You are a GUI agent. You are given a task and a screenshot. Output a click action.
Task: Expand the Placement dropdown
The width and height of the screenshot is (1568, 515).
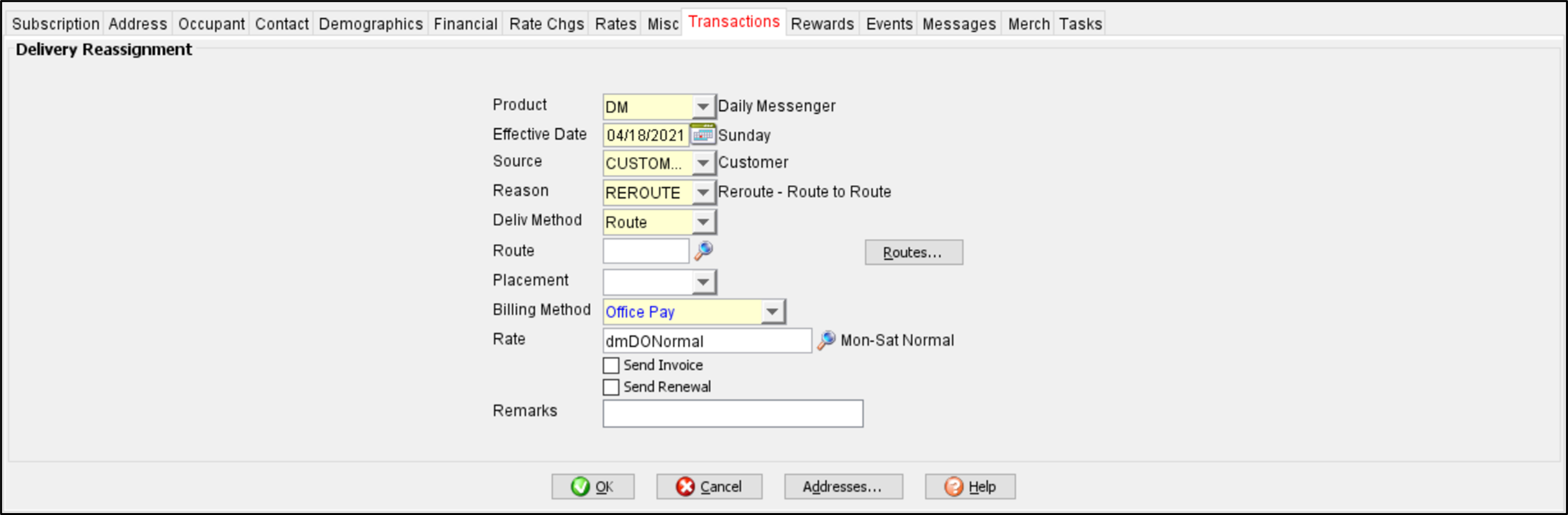(x=703, y=282)
